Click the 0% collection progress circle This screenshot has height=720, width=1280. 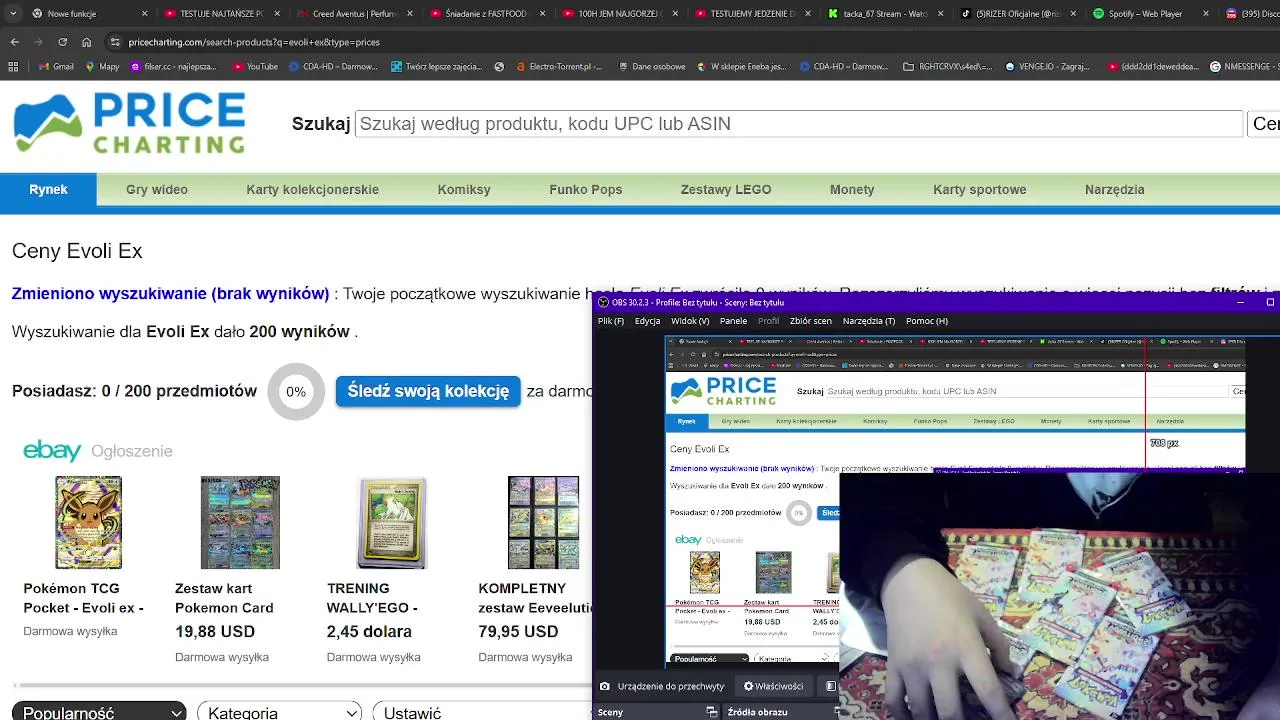(x=296, y=392)
